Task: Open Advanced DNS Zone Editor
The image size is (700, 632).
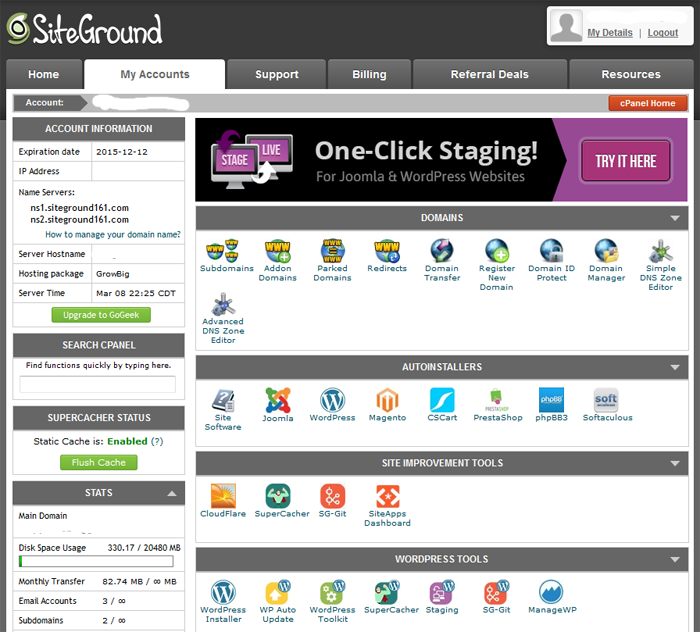Action: coord(223,318)
